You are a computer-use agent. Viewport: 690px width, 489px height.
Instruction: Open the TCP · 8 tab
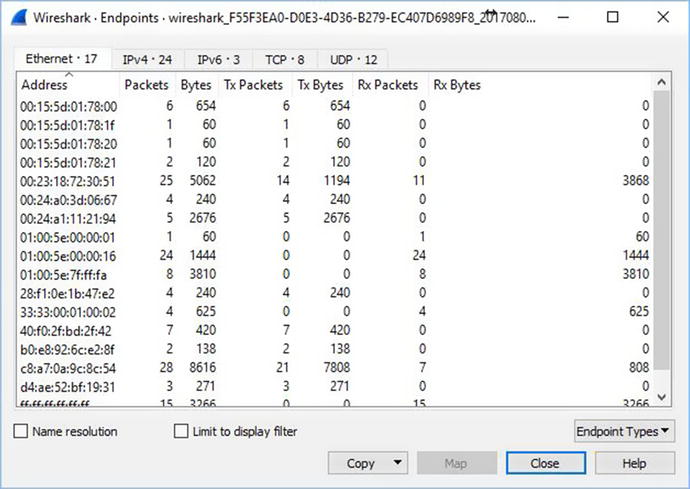285,59
